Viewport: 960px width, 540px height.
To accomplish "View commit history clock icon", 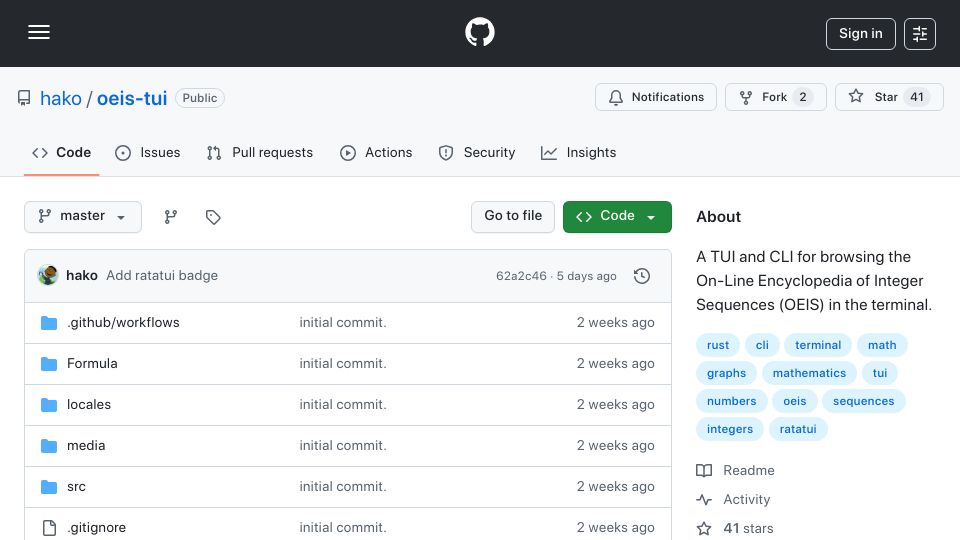I will [642, 276].
